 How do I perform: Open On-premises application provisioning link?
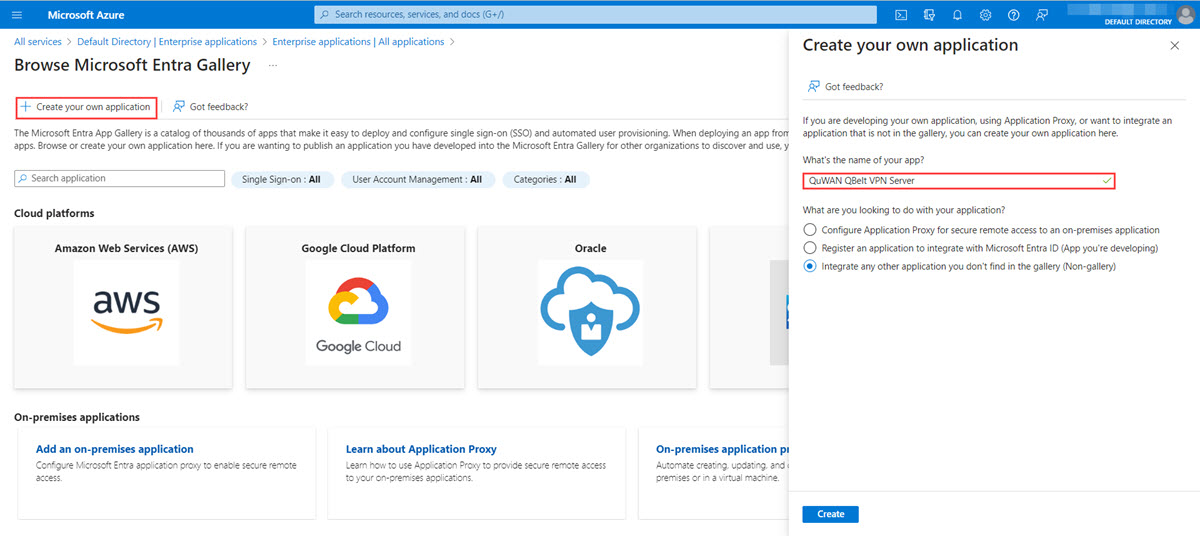coord(722,449)
